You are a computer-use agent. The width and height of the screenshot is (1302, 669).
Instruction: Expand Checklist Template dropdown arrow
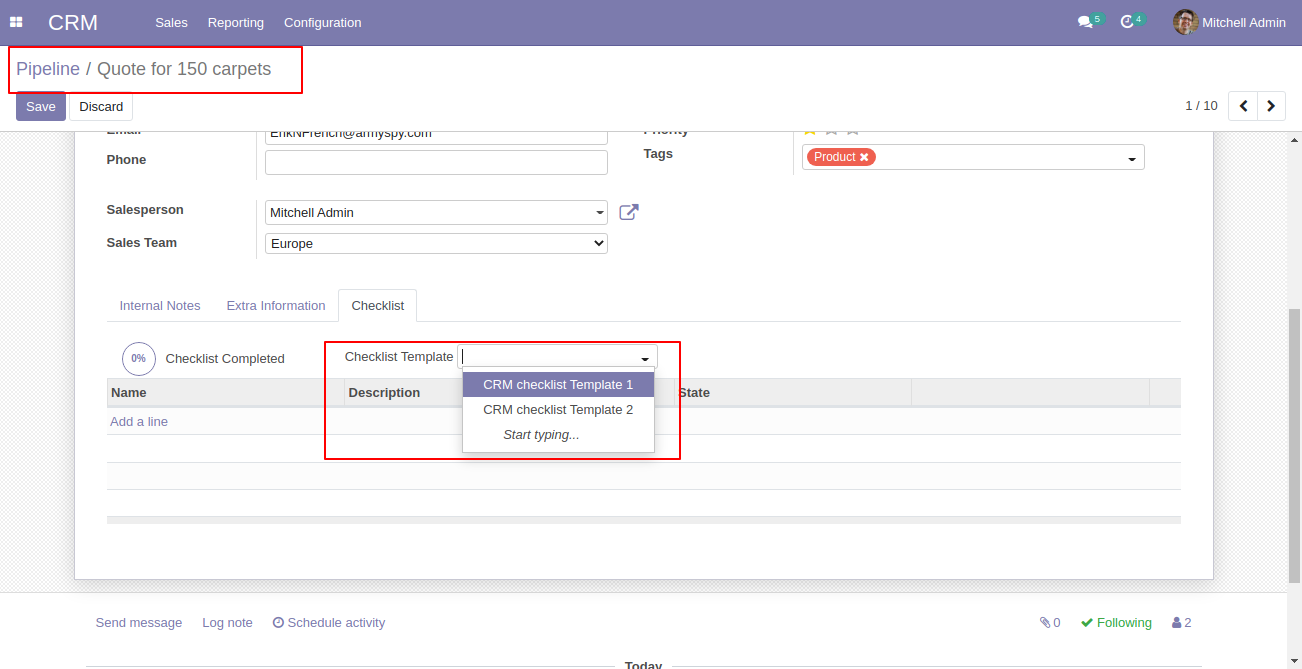point(645,357)
